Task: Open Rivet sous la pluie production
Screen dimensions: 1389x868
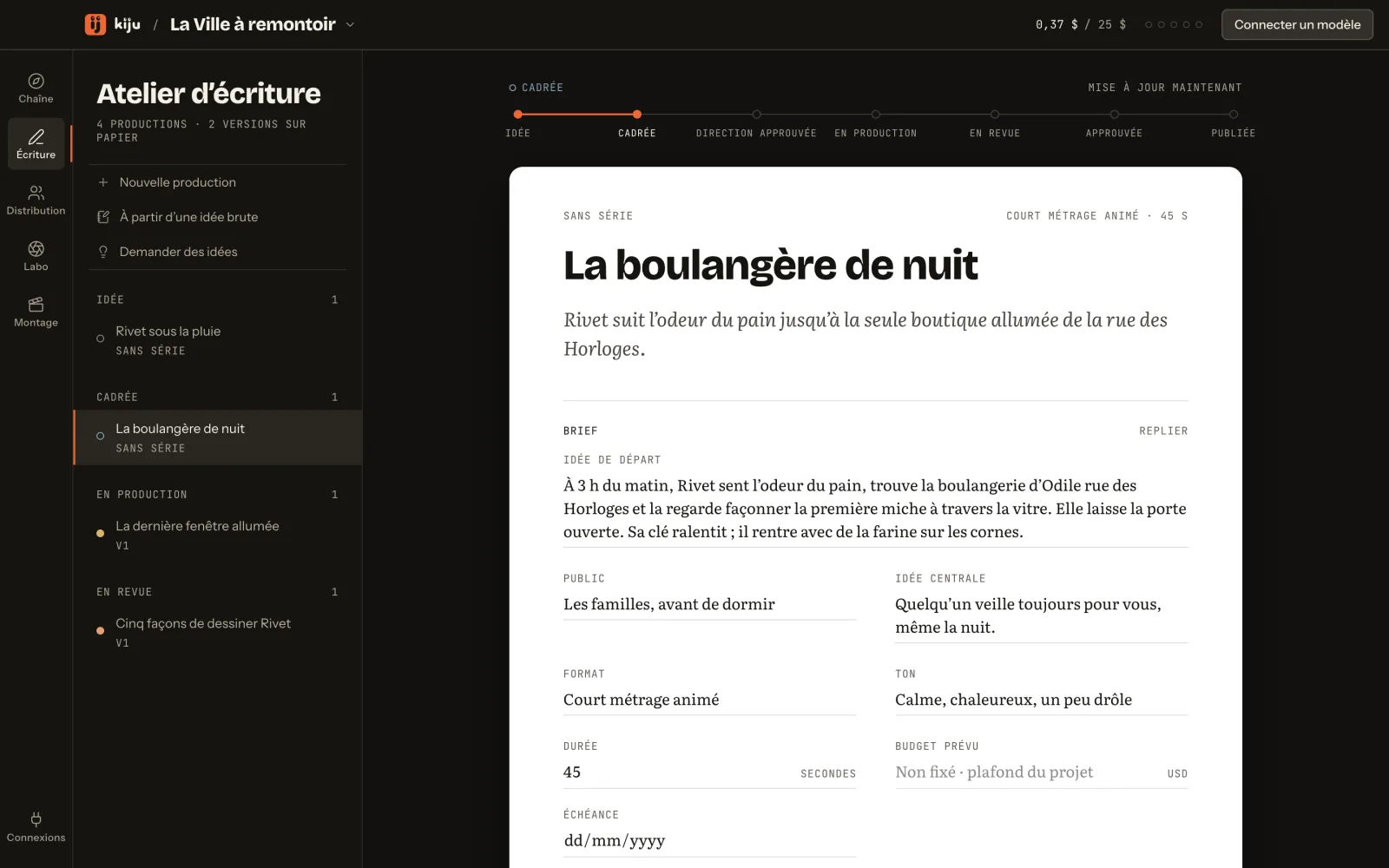Action: (218, 340)
